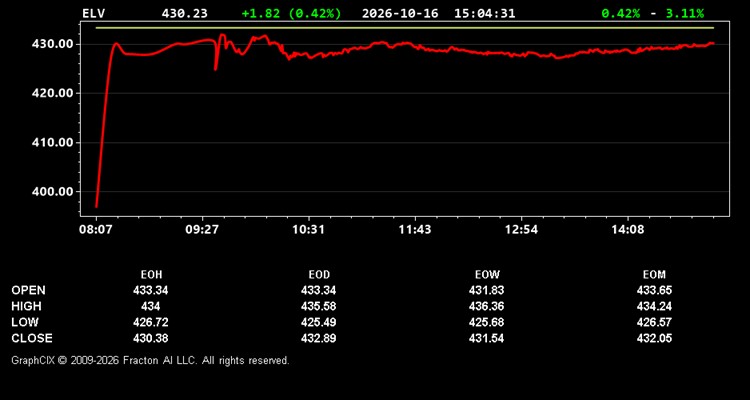Click the date 2026-10-16

(x=400, y=13)
